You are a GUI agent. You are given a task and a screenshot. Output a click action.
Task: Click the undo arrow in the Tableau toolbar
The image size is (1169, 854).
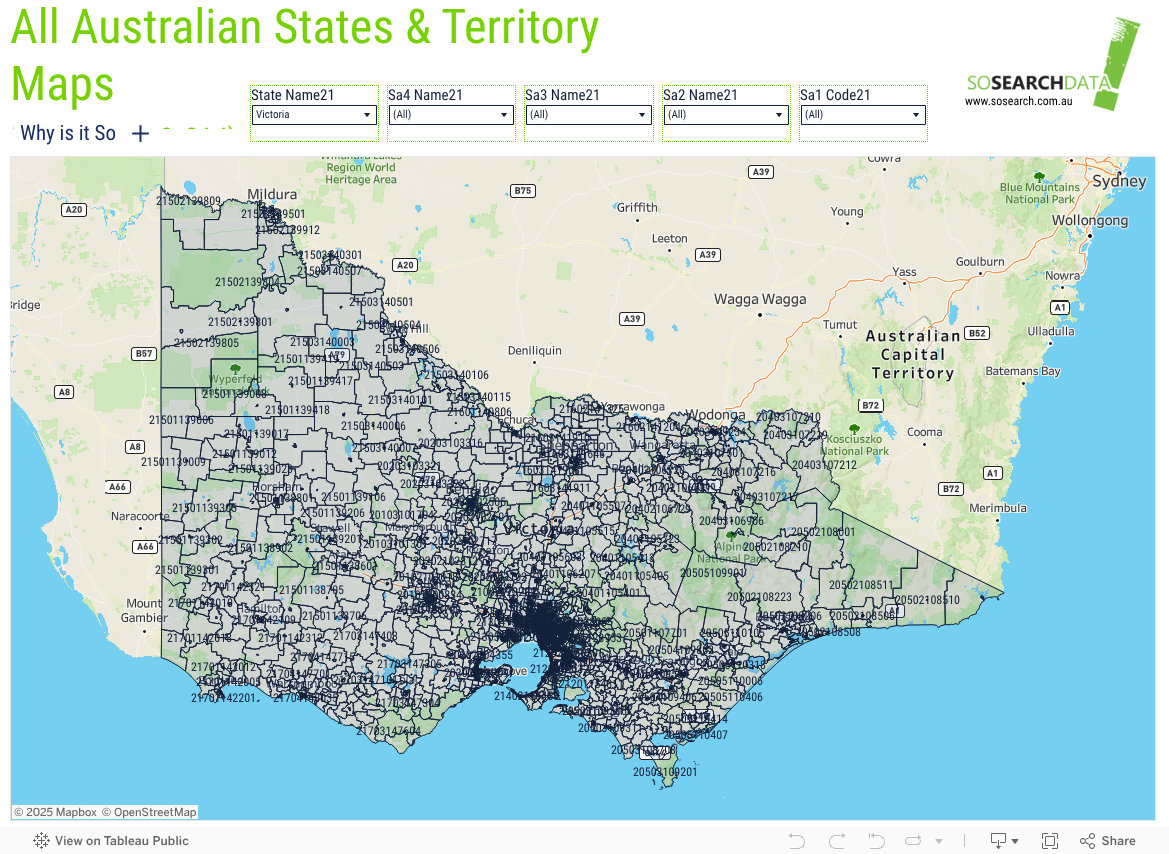coord(797,841)
